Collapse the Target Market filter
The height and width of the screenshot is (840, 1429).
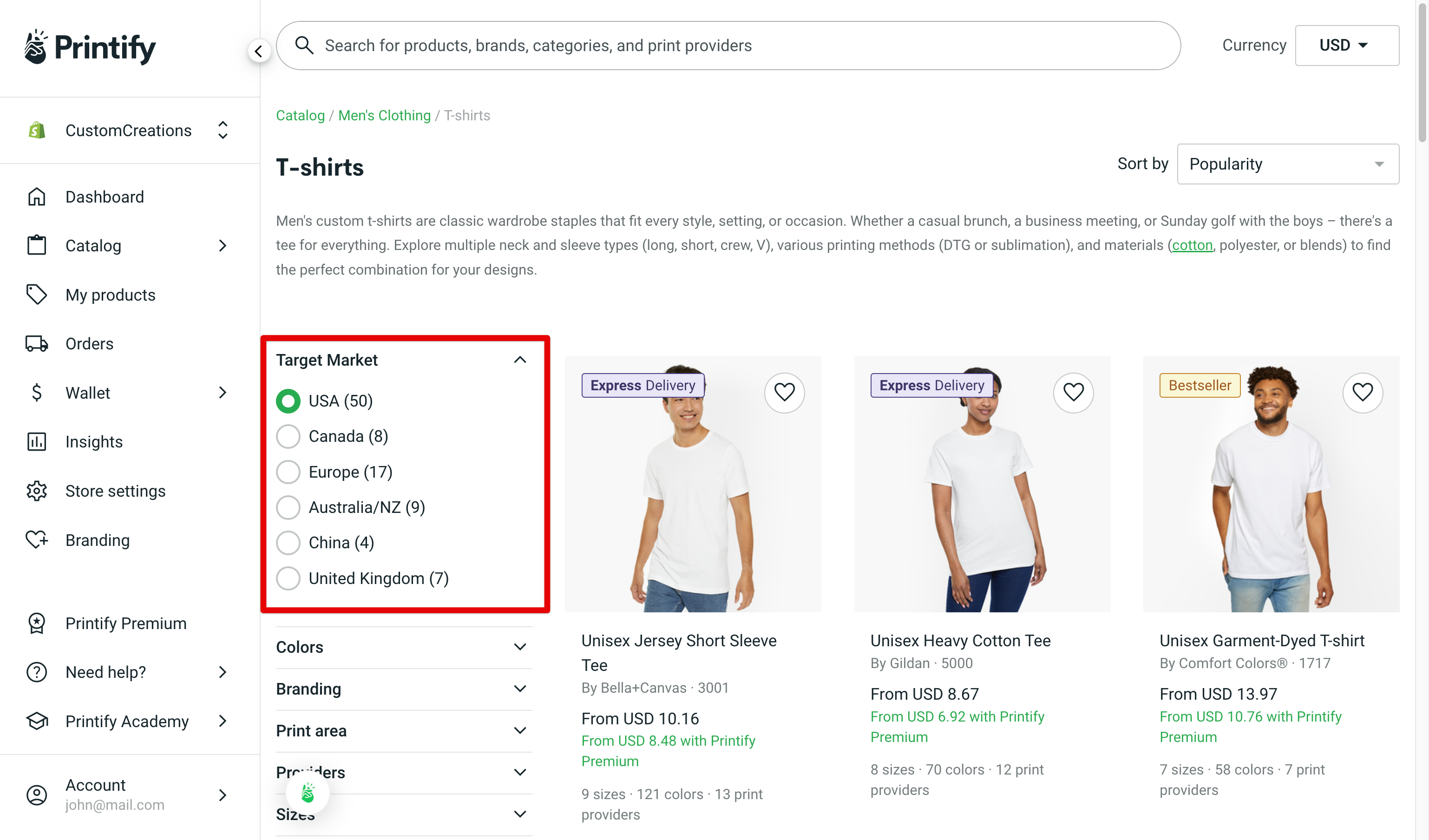519,360
